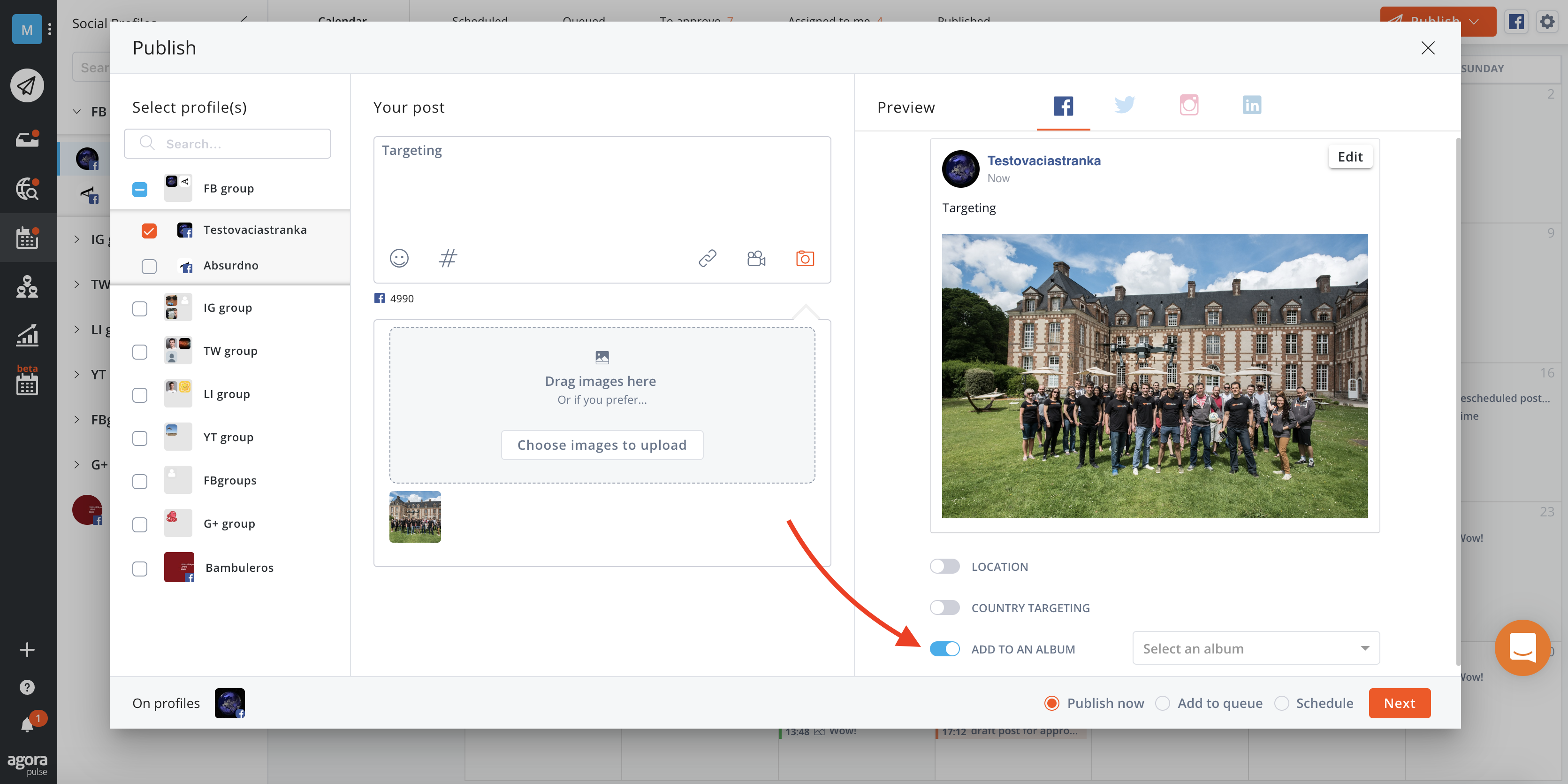Click the uploaded castle image thumbnail
The width and height of the screenshot is (1568, 784).
(415, 516)
